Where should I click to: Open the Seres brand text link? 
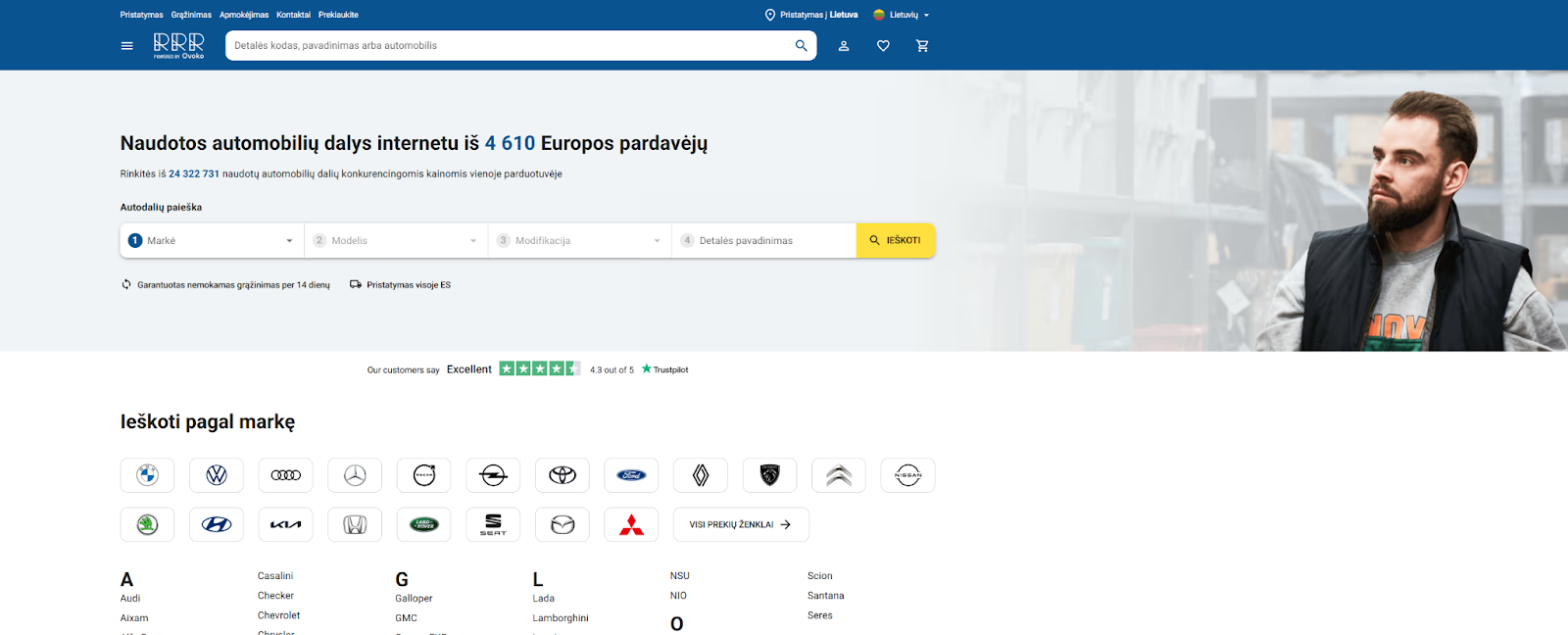(x=820, y=615)
